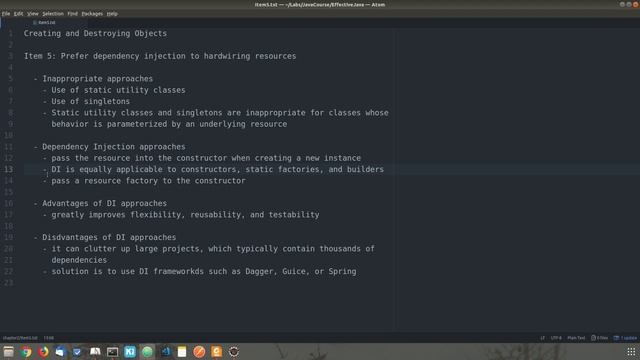Click line number 5 in the gutter
The width and height of the screenshot is (640, 360).
pos(10,79)
